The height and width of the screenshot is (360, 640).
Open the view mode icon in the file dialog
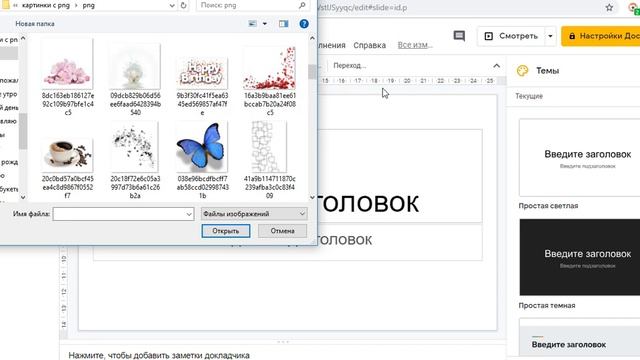click(x=253, y=24)
